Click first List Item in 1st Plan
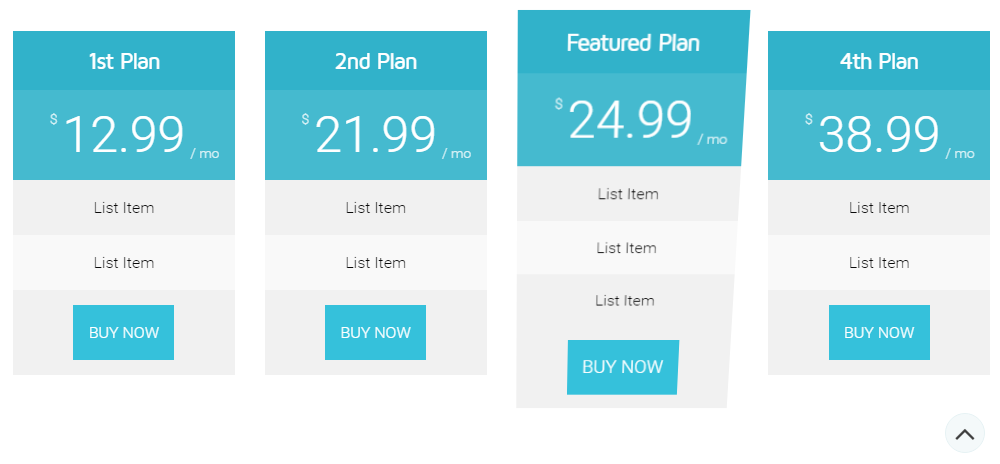This screenshot has width=1000, height=464. (124, 208)
